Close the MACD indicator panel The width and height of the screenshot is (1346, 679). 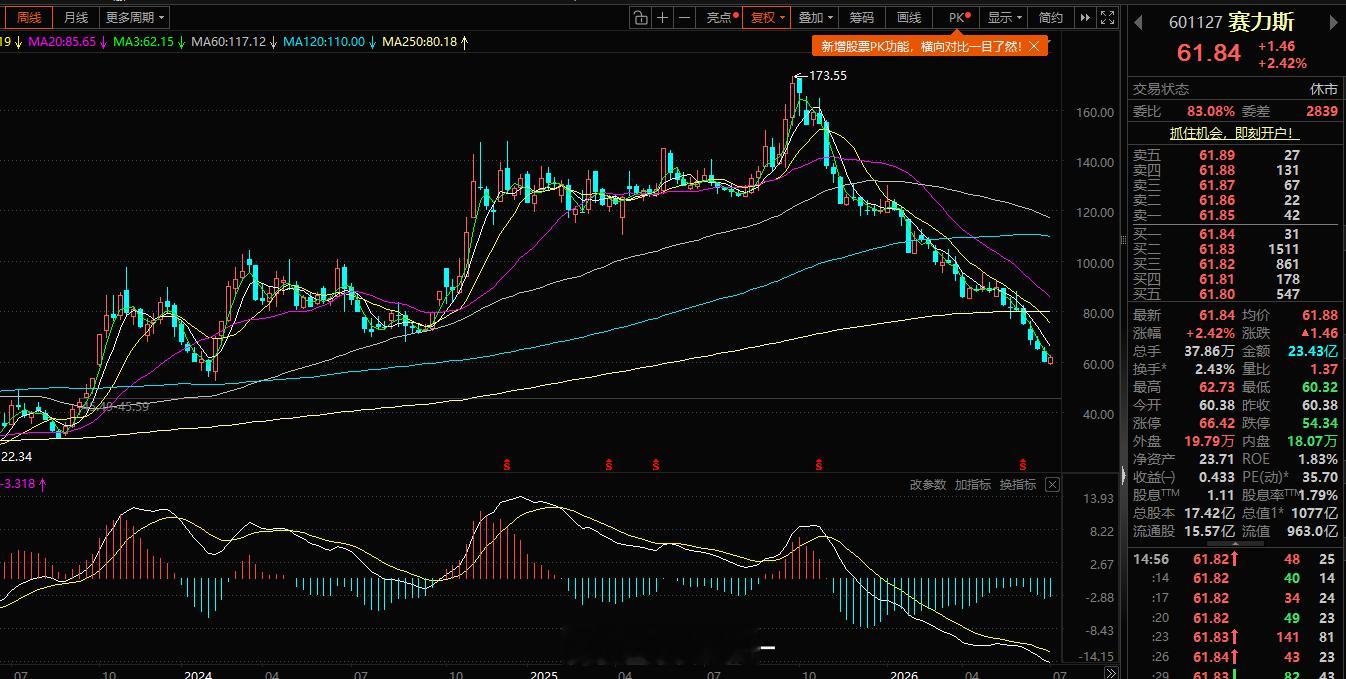tap(1052, 484)
